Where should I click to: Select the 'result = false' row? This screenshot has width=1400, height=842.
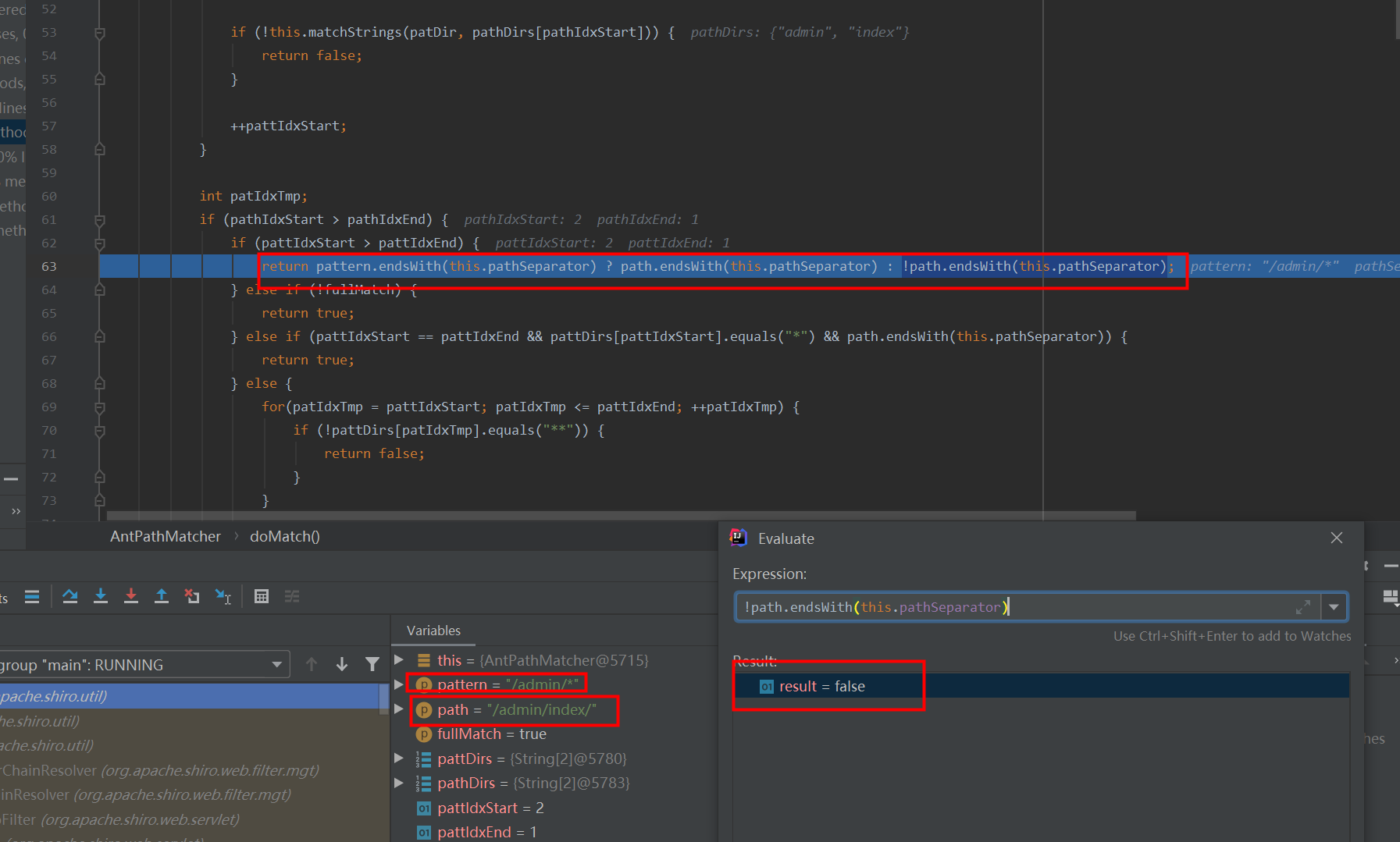pyautogui.click(x=1042, y=686)
